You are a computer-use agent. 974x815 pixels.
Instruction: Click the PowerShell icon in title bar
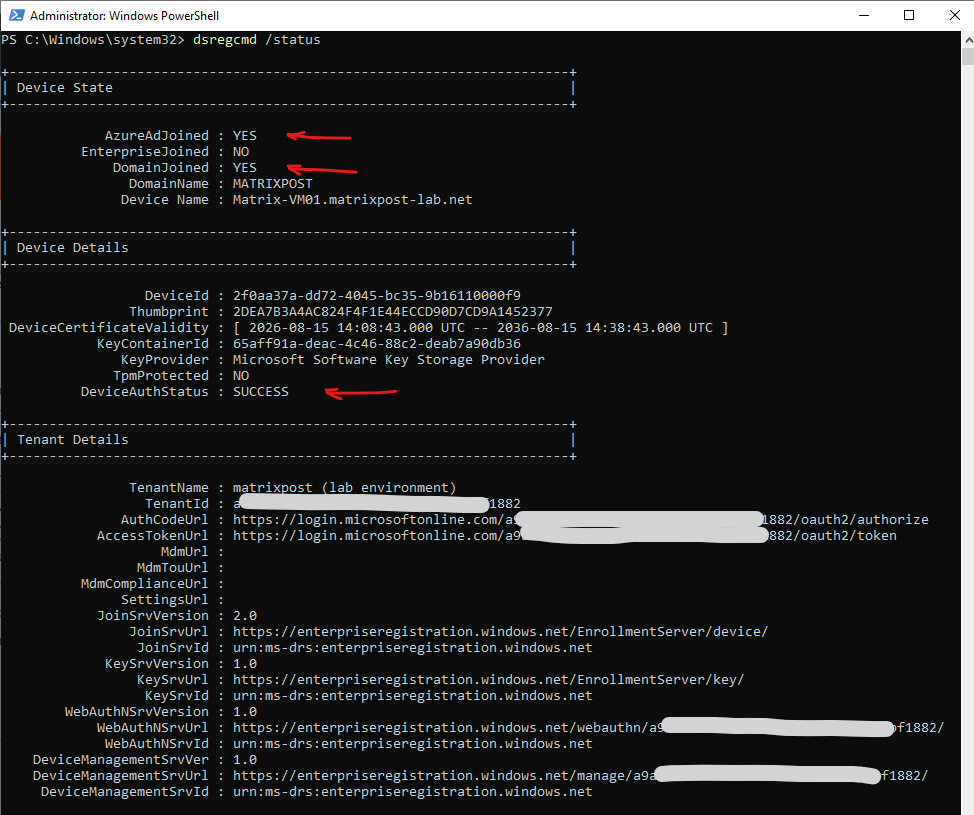pos(16,15)
